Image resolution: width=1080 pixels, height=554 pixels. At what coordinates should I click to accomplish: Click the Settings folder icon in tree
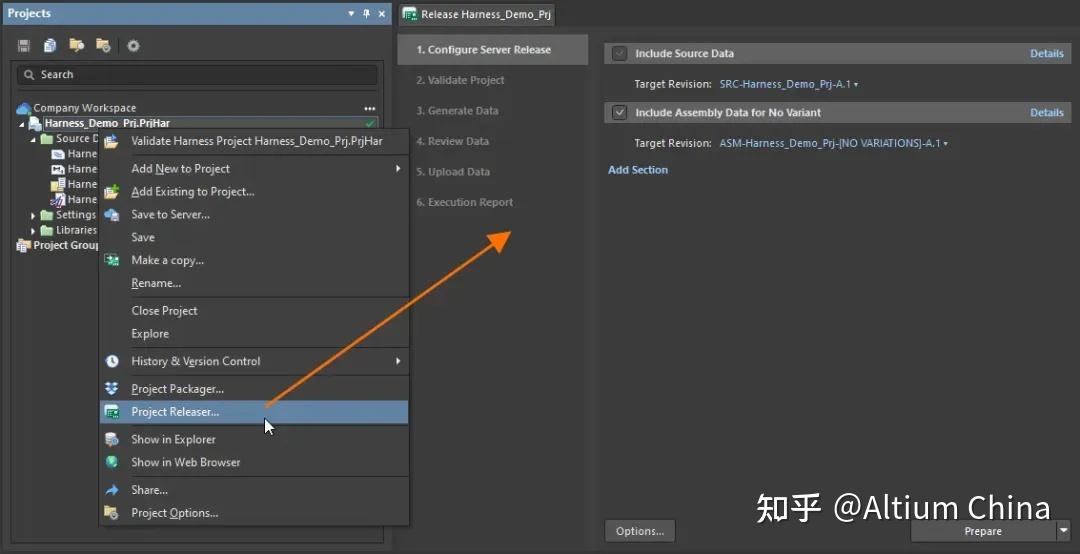pyautogui.click(x=47, y=215)
